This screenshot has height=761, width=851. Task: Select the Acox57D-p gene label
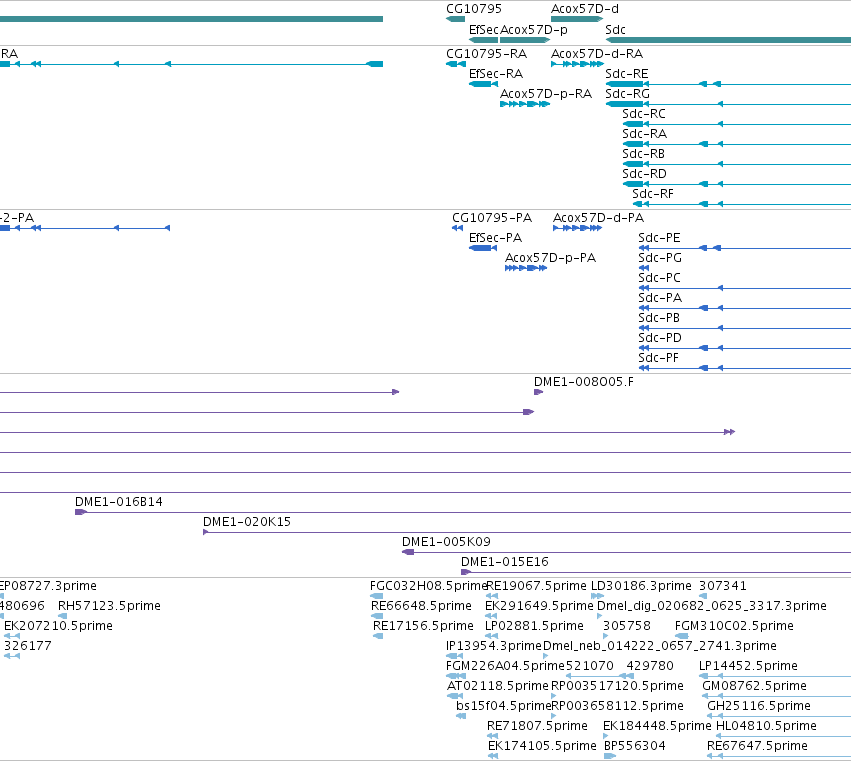(534, 29)
